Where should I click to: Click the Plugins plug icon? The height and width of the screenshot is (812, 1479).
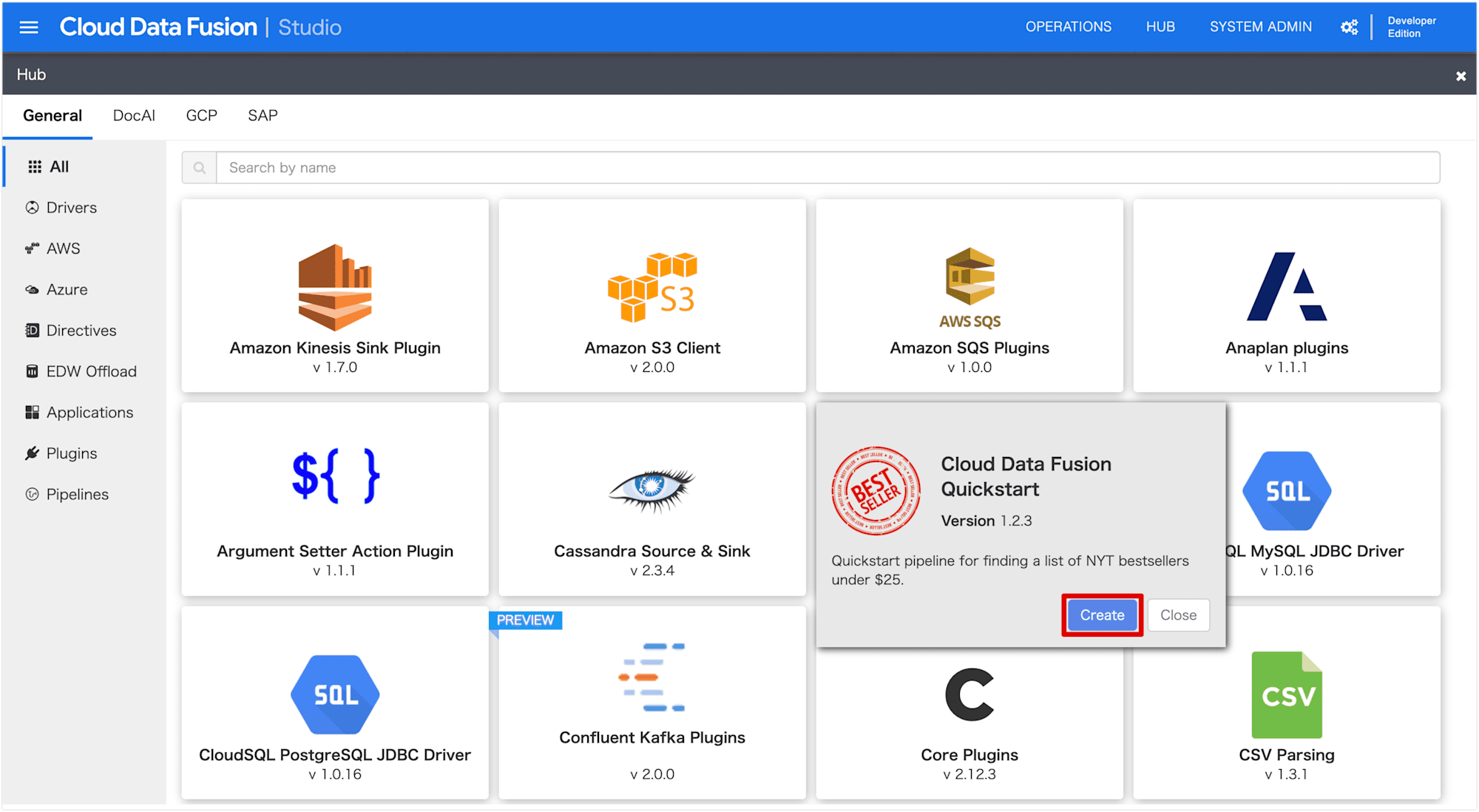(32, 453)
